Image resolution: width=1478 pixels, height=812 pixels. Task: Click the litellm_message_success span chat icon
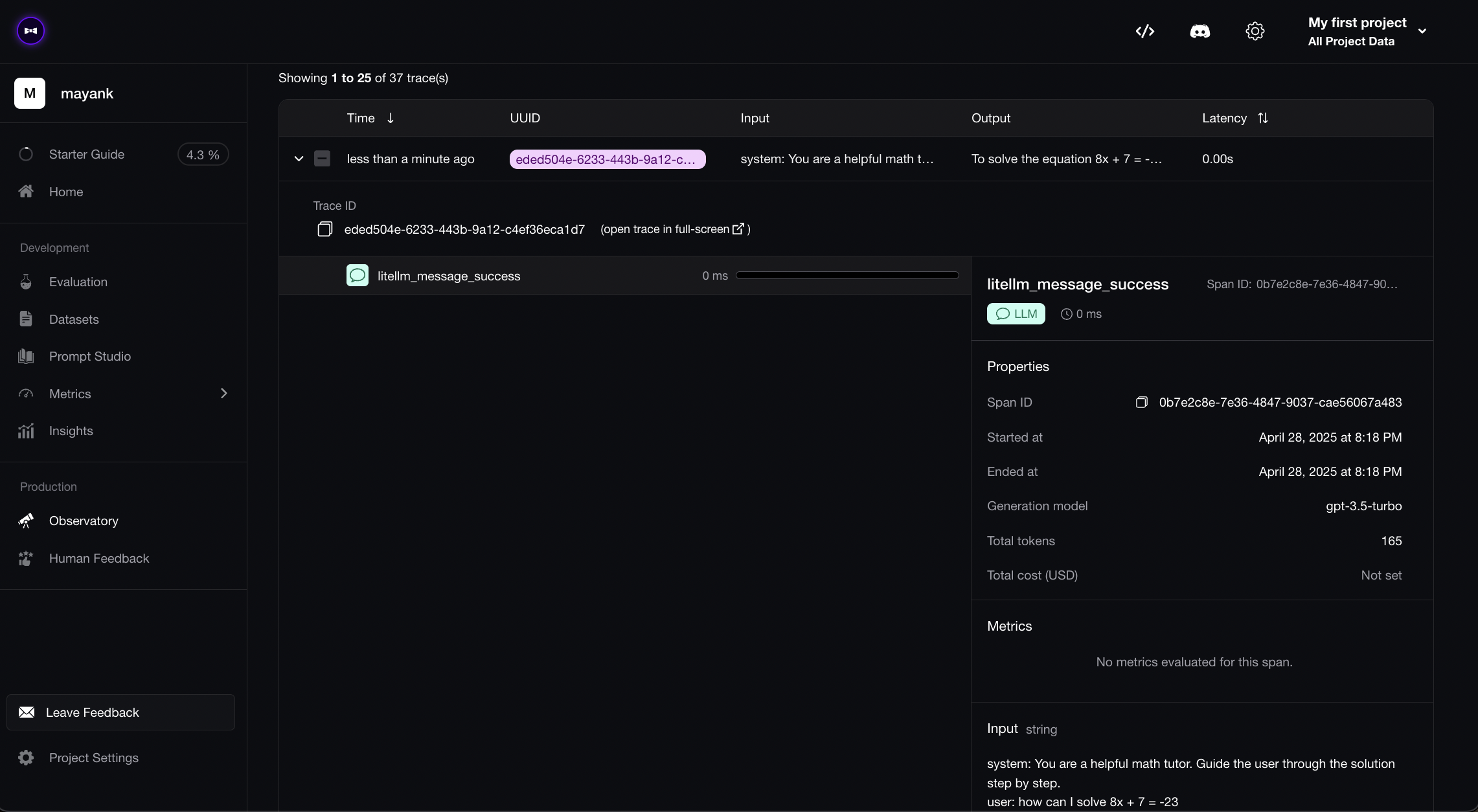pyautogui.click(x=358, y=276)
